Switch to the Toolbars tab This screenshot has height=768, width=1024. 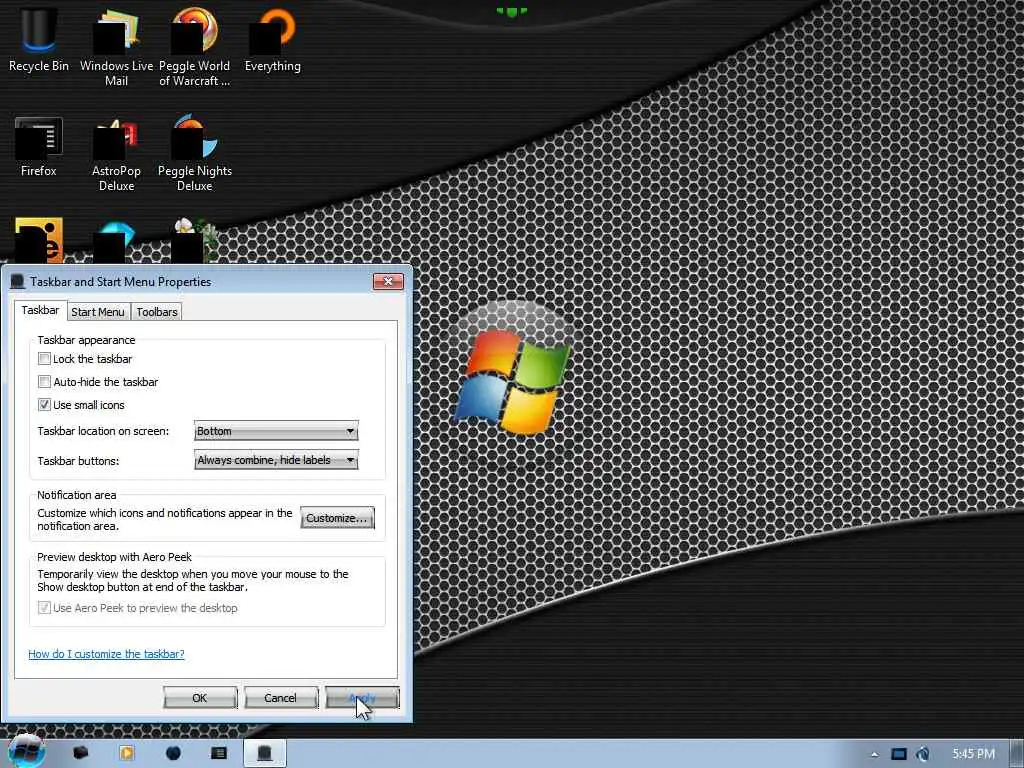[157, 312]
